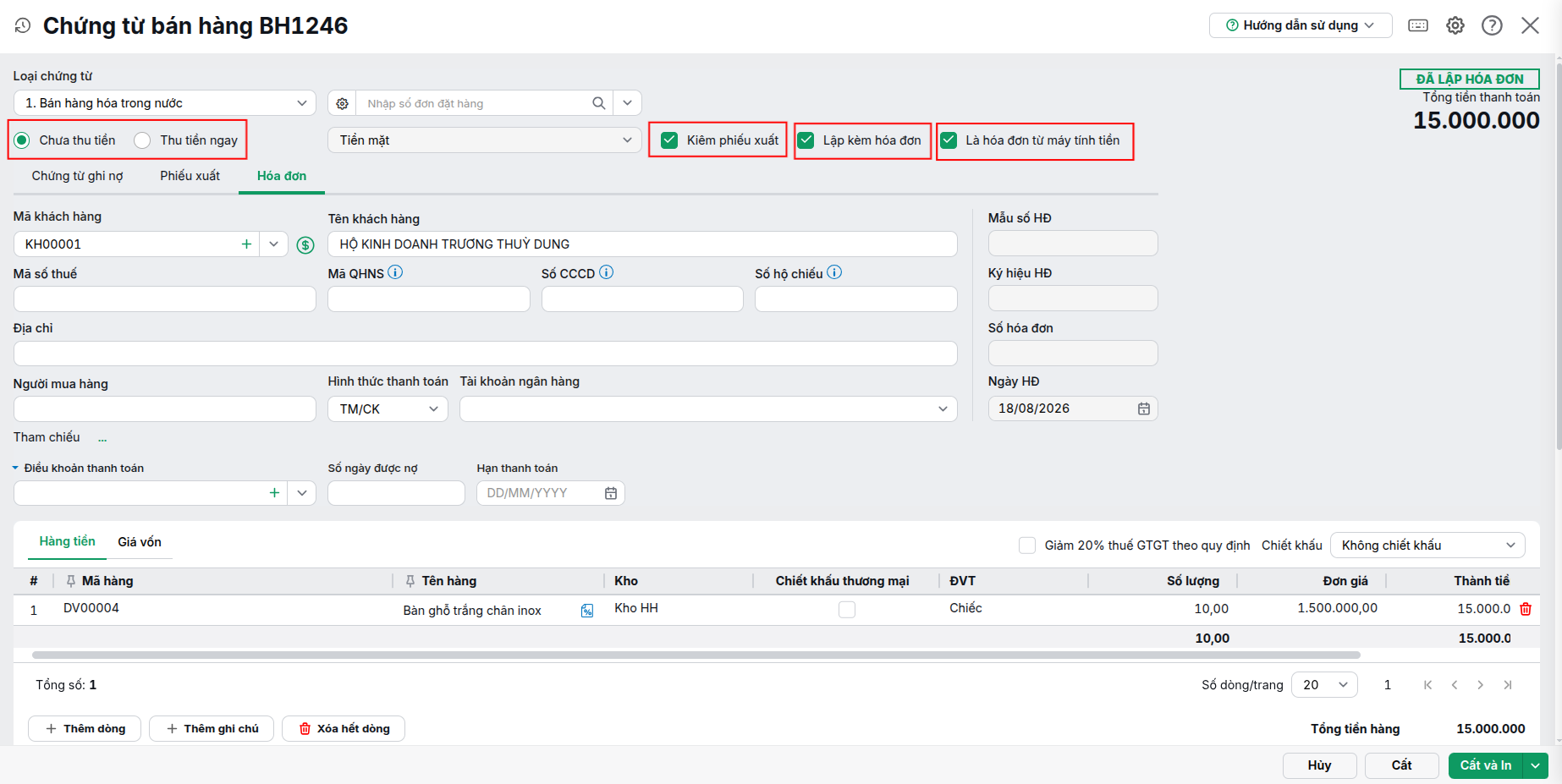Go to previous page of rows
Screen dimensions: 1562x784
(x=1455, y=685)
